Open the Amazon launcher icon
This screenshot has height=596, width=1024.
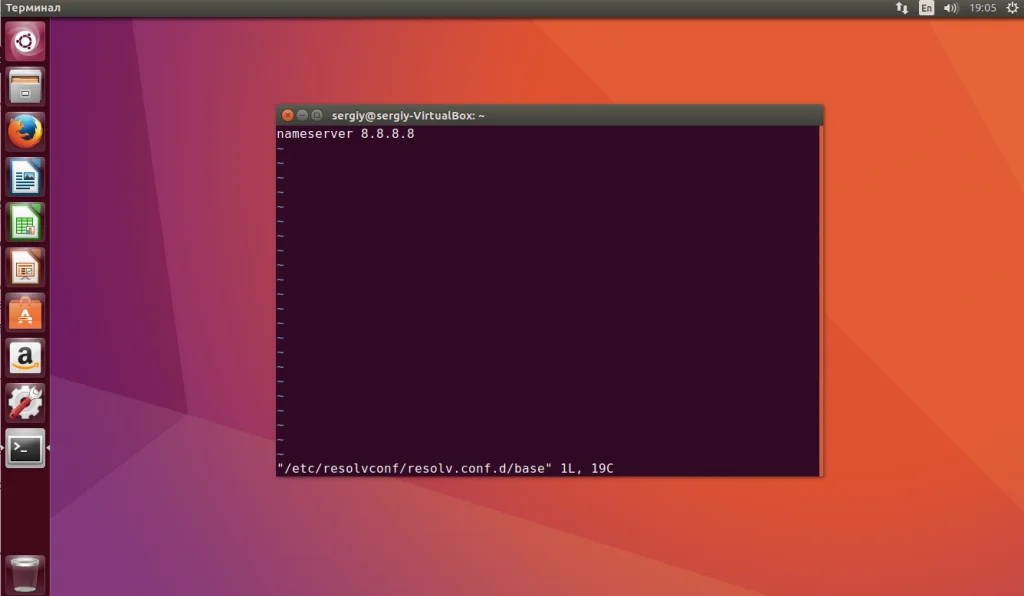[25, 358]
